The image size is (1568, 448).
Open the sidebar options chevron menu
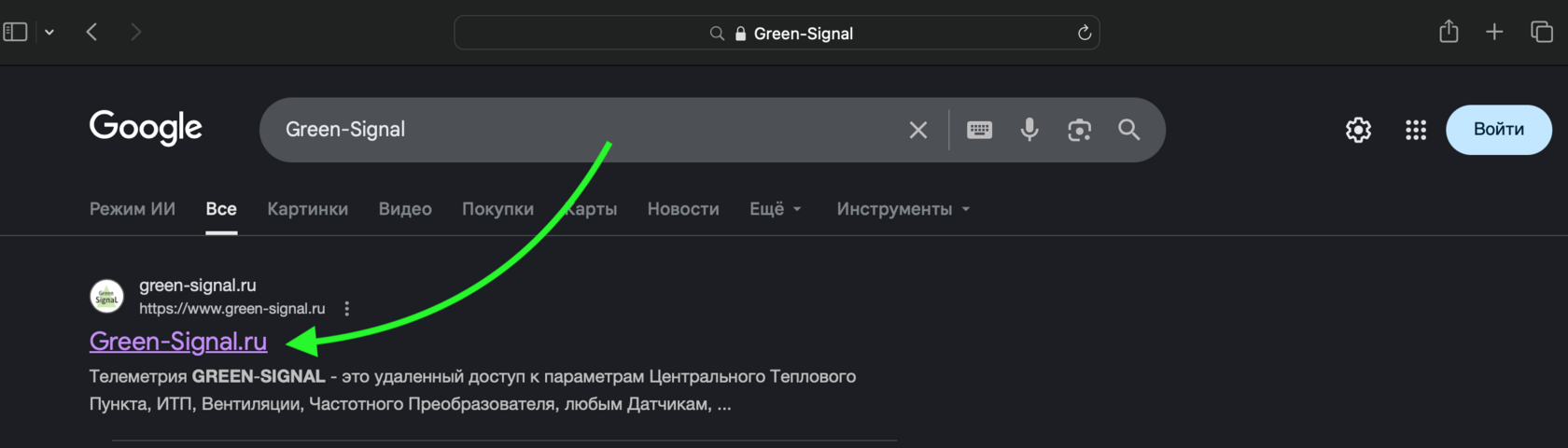pos(49,33)
